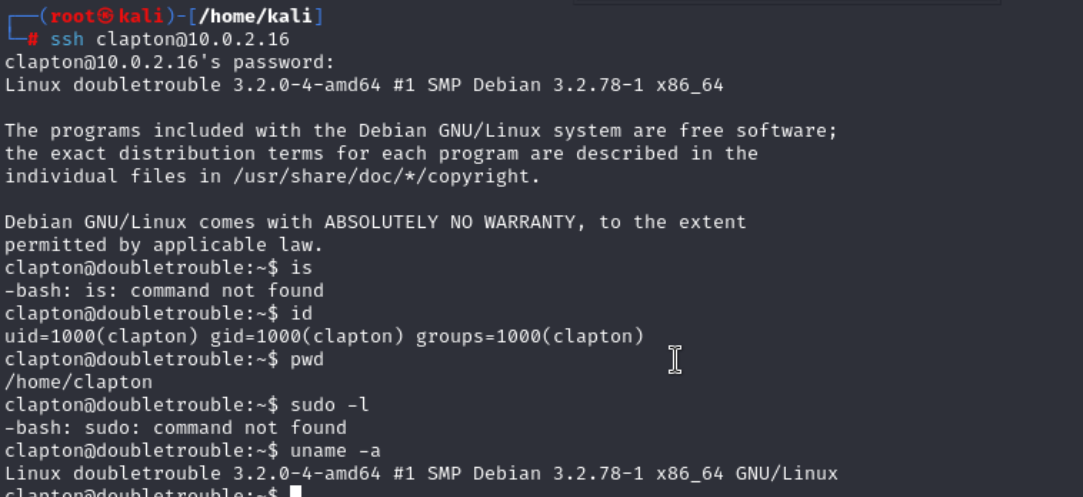The height and width of the screenshot is (497, 1083).
Task: Click the 'sudo -l' command text
Action: (329, 405)
